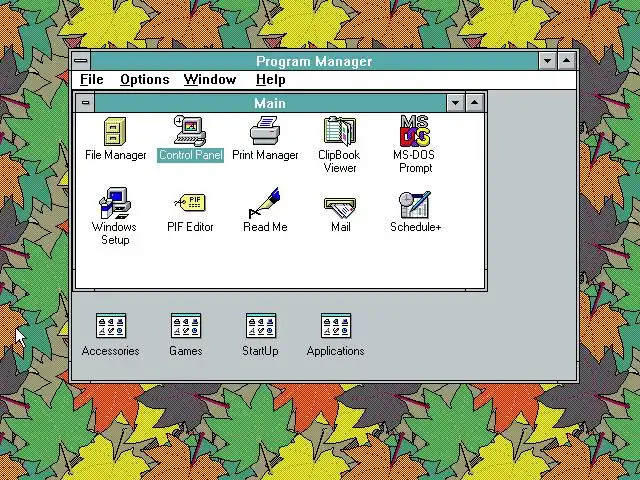
Task: Click the Program Manager title bar
Action: pyautogui.click(x=314, y=61)
